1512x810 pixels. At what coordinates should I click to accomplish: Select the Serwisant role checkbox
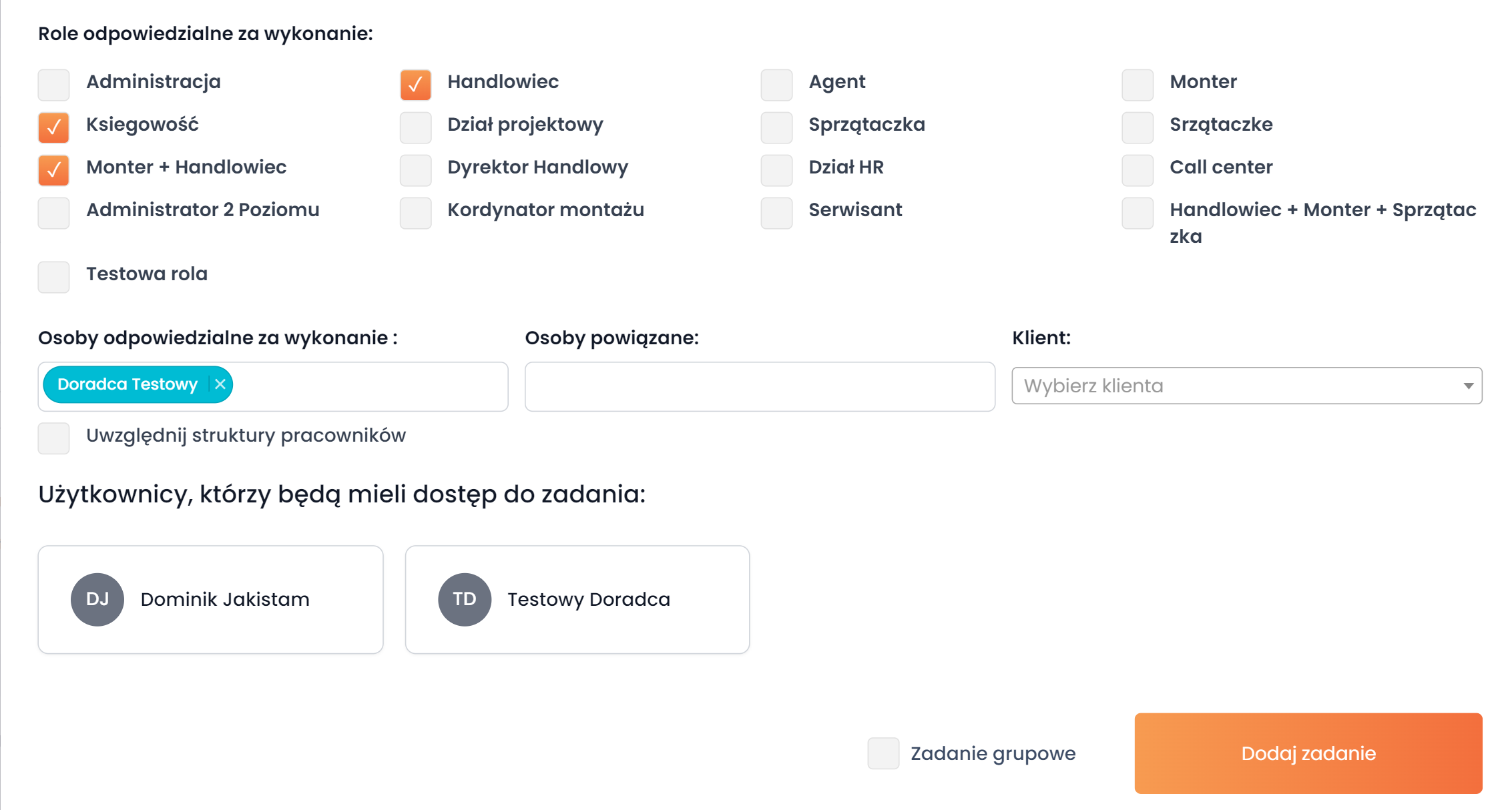tap(776, 213)
